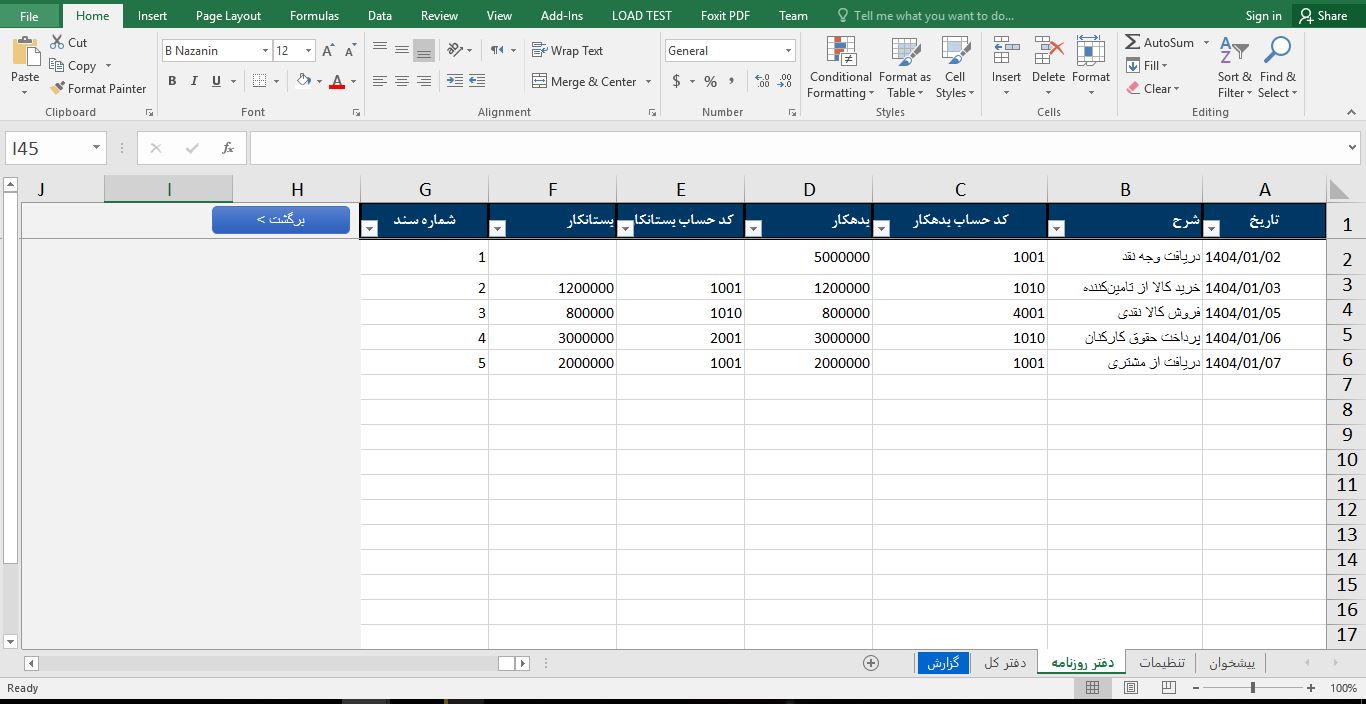Switch to the گزارش sheet tab
1366x704 pixels.
pos(943,662)
